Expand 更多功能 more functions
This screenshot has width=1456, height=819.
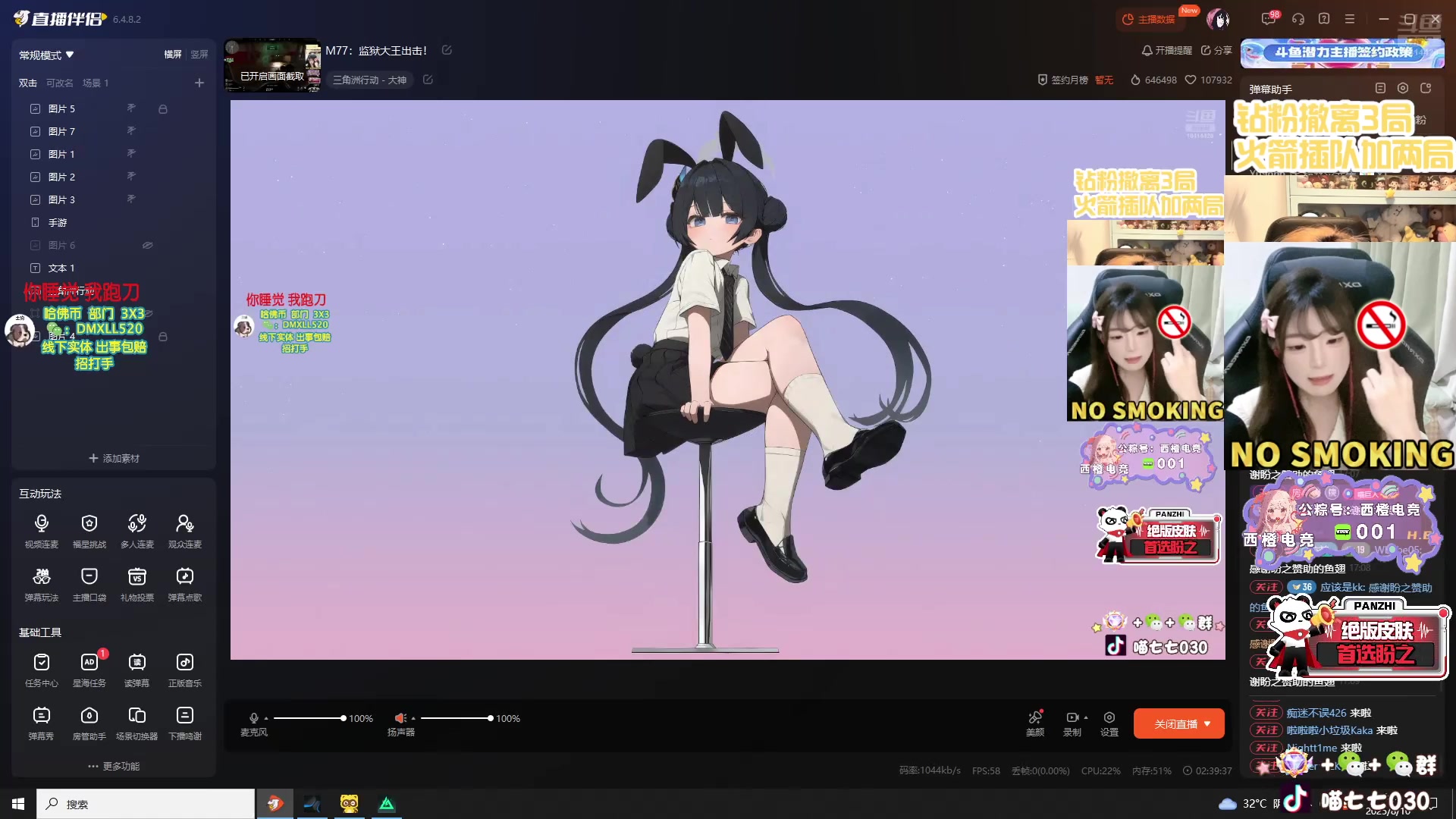click(114, 766)
